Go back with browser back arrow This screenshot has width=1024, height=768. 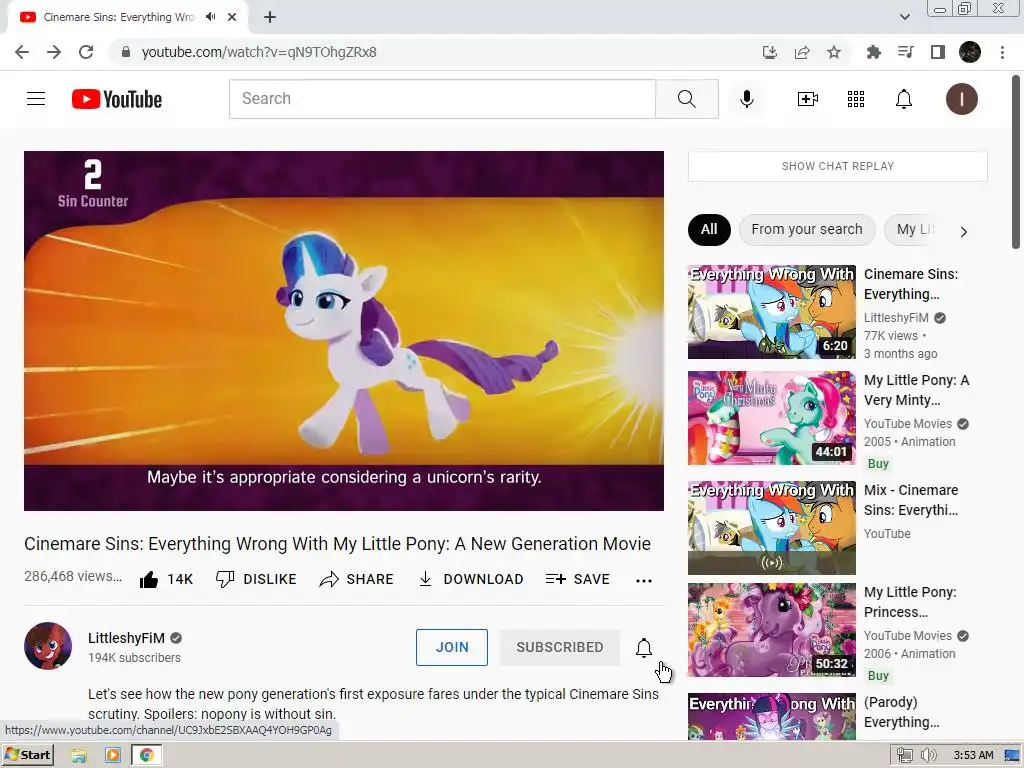pyautogui.click(x=22, y=52)
